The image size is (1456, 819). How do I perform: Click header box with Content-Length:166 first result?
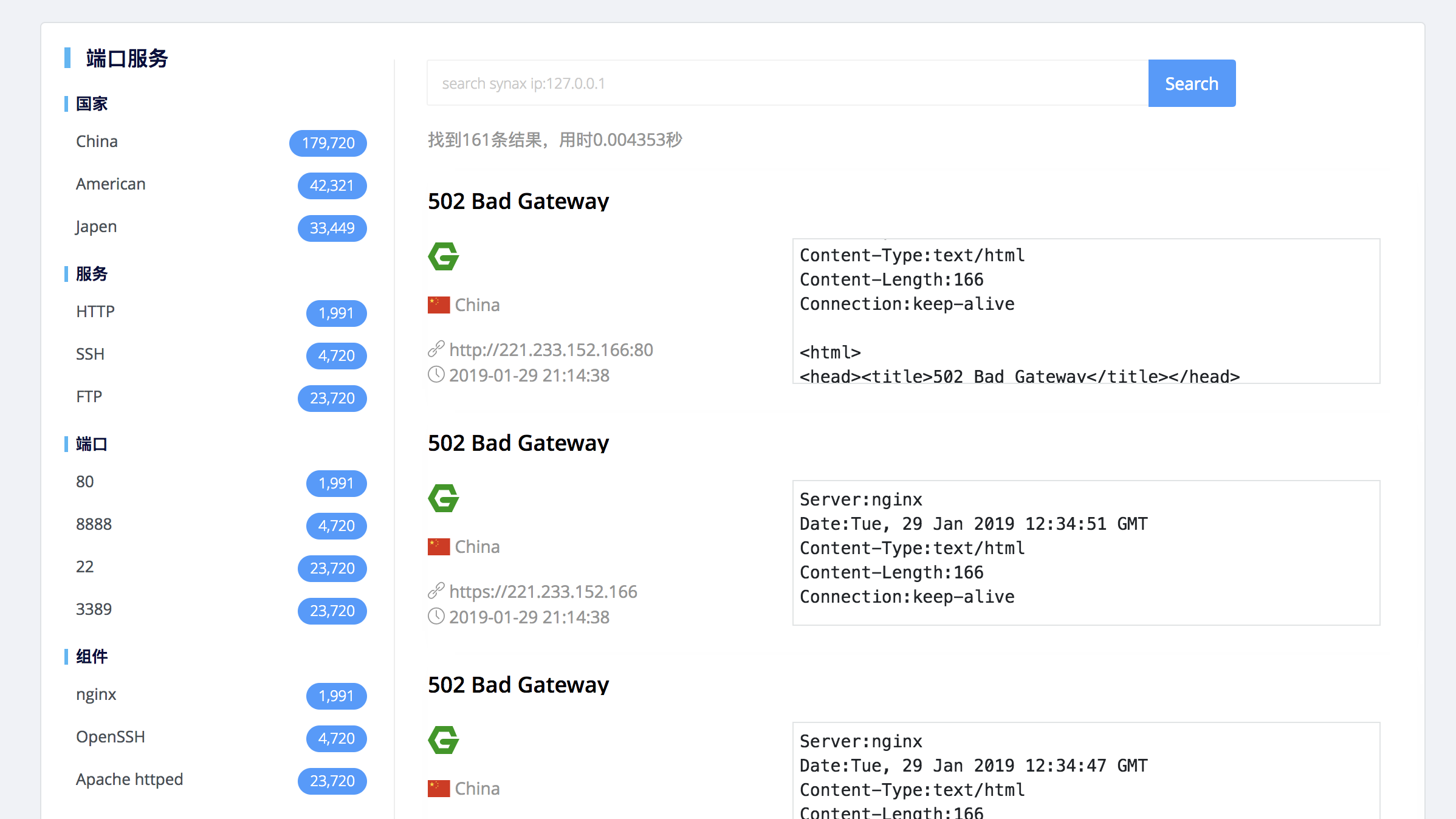coord(1086,311)
